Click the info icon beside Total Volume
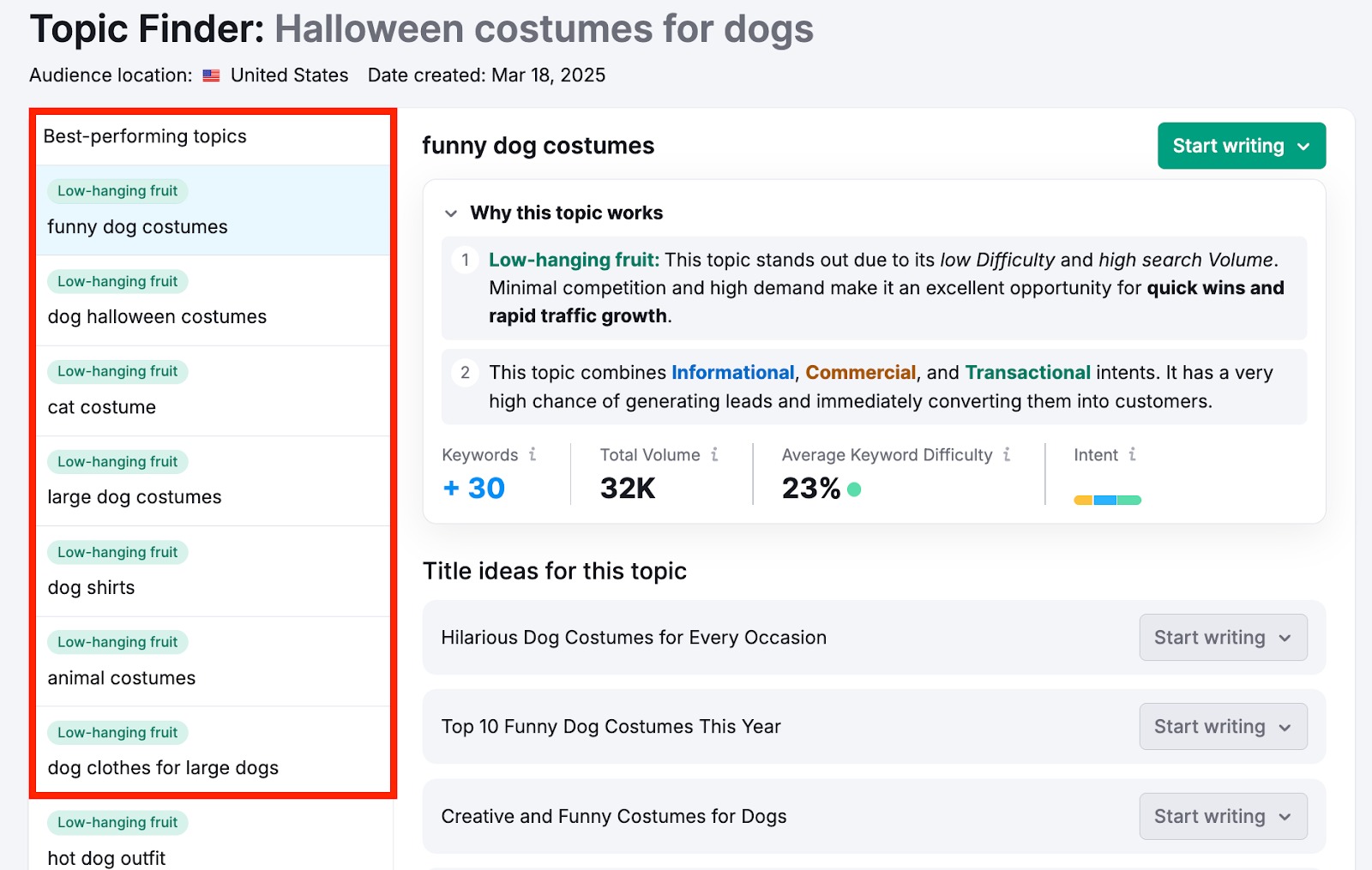This screenshot has width=1372, height=870. [715, 455]
